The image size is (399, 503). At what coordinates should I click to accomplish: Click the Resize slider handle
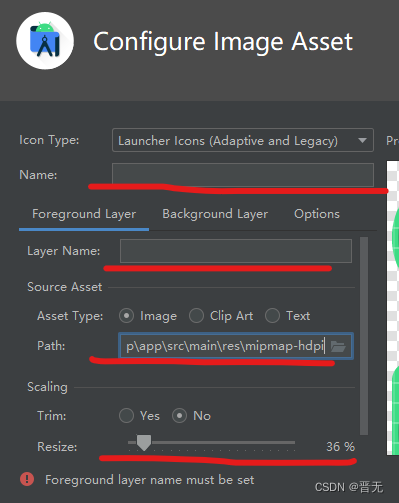coord(144,442)
